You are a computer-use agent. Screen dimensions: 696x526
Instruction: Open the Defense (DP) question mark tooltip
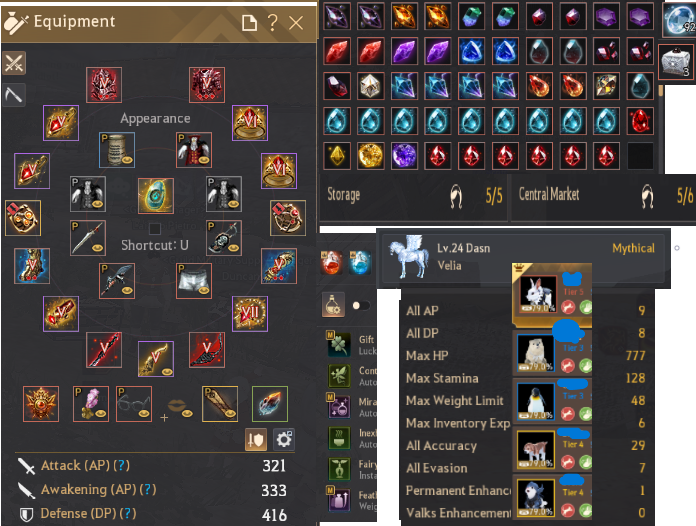click(128, 513)
